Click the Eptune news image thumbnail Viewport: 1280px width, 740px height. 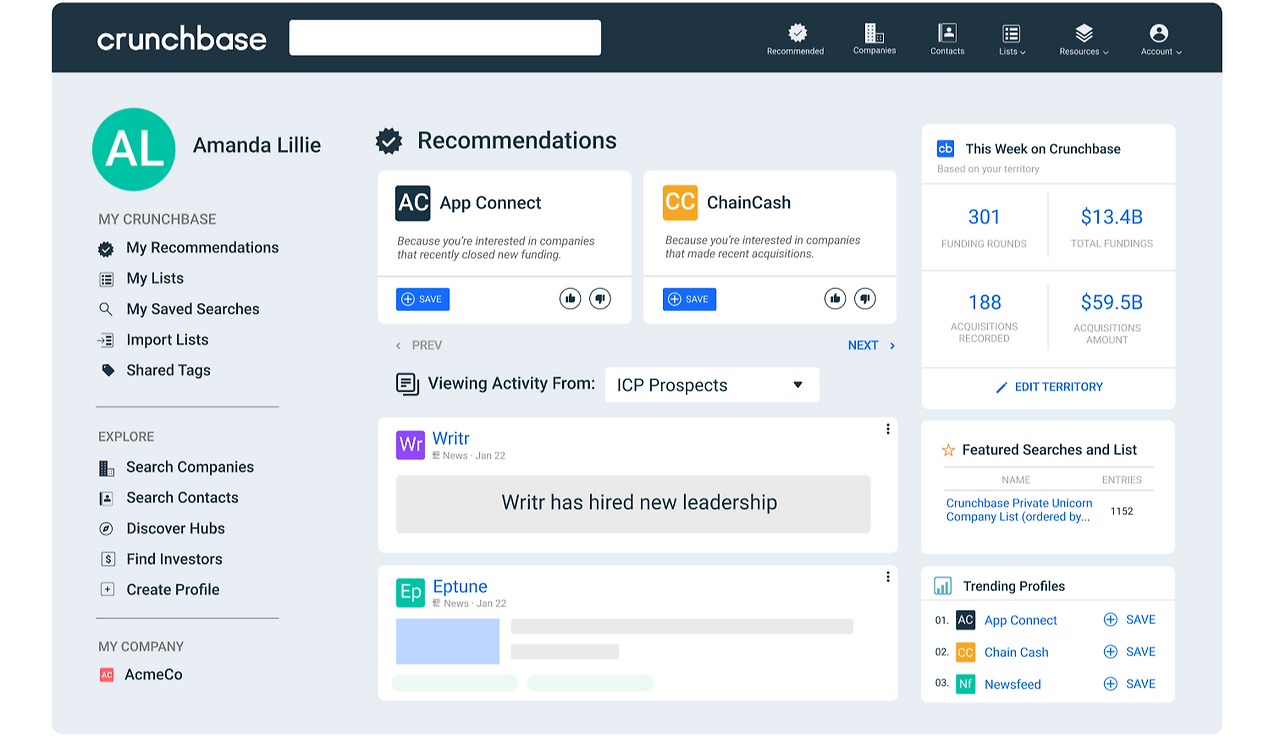(447, 641)
